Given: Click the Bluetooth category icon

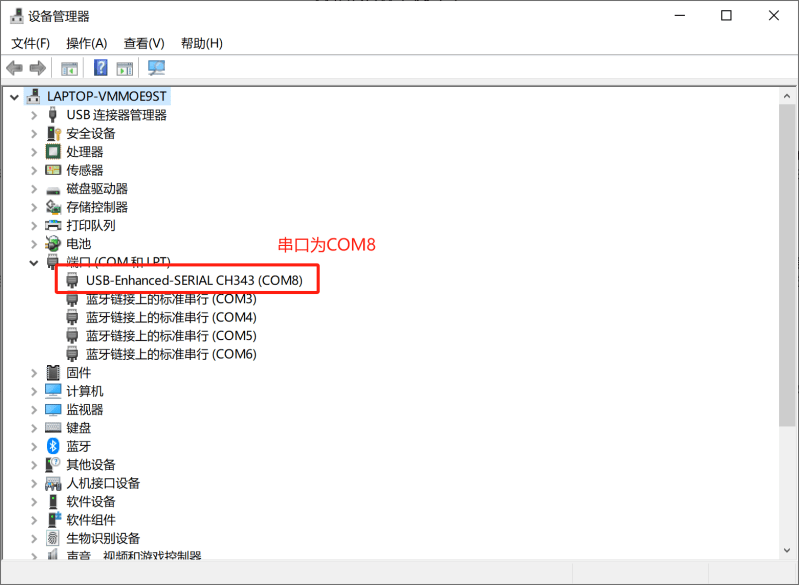Looking at the screenshot, I should coord(53,446).
